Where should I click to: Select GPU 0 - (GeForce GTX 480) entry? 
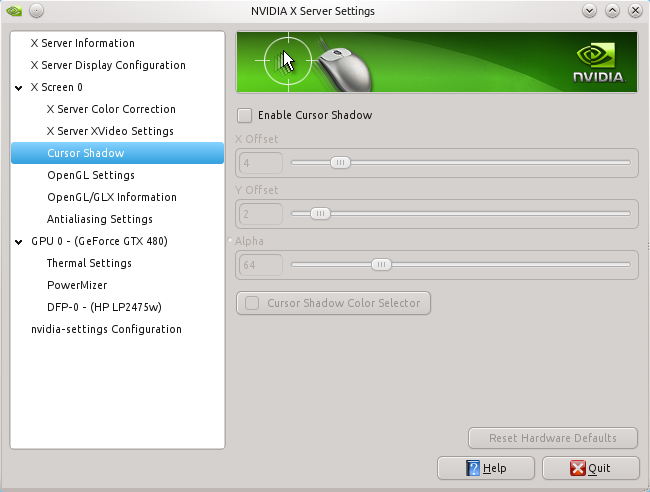pyautogui.click(x=99, y=241)
